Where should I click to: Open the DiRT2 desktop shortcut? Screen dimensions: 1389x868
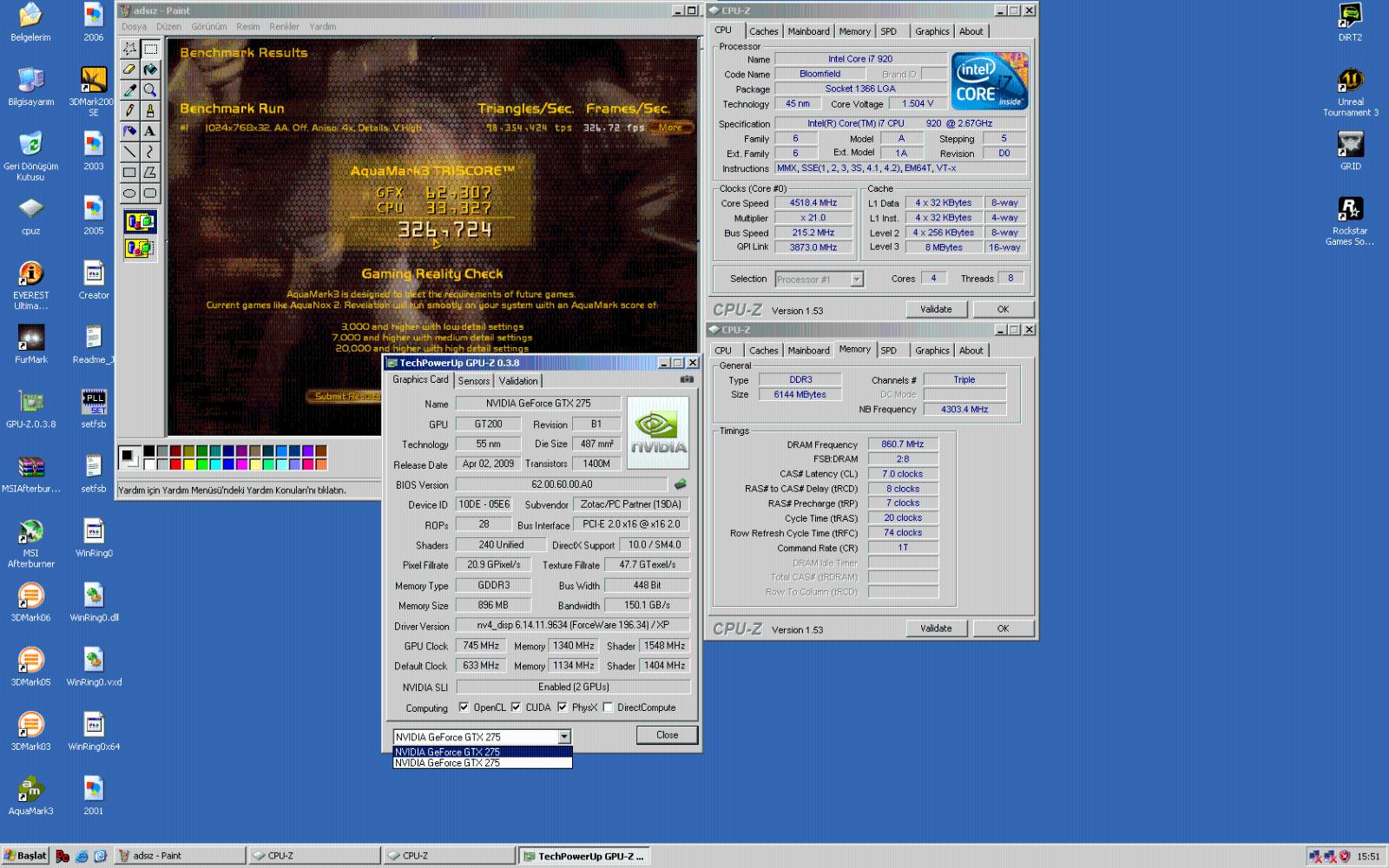point(1351,22)
